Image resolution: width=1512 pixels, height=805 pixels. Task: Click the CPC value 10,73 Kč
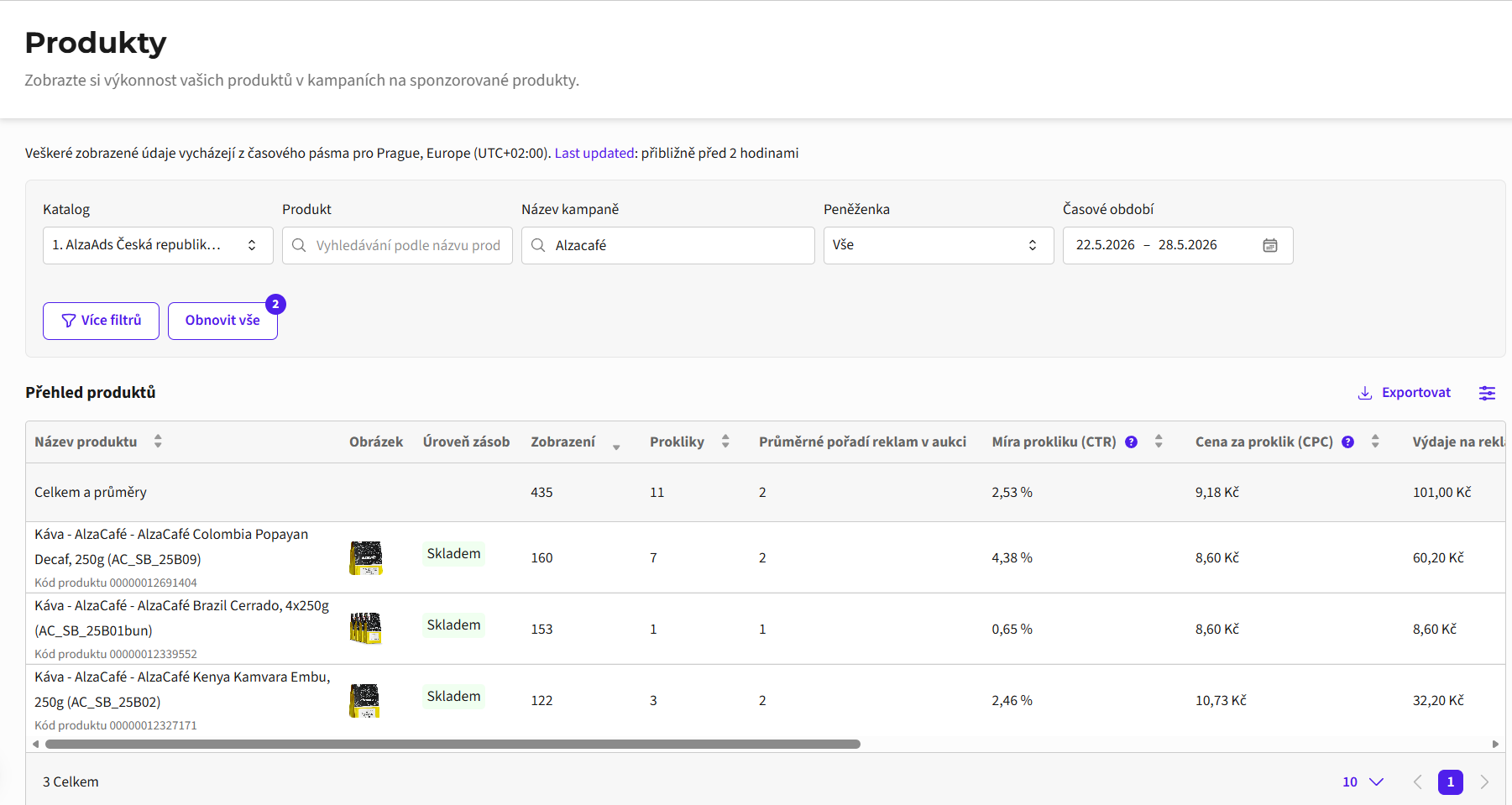click(1221, 700)
